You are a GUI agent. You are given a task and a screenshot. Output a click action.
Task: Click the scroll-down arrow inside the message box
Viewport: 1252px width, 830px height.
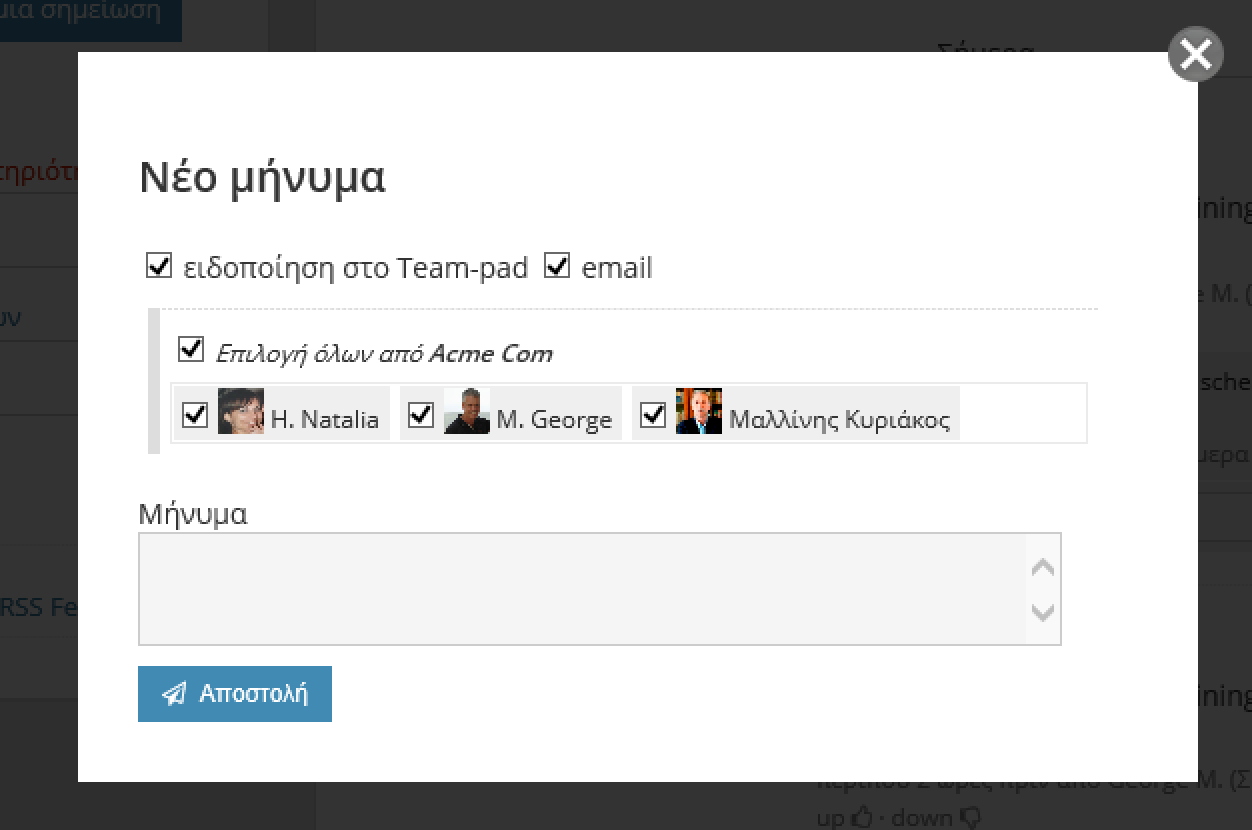(x=1043, y=614)
